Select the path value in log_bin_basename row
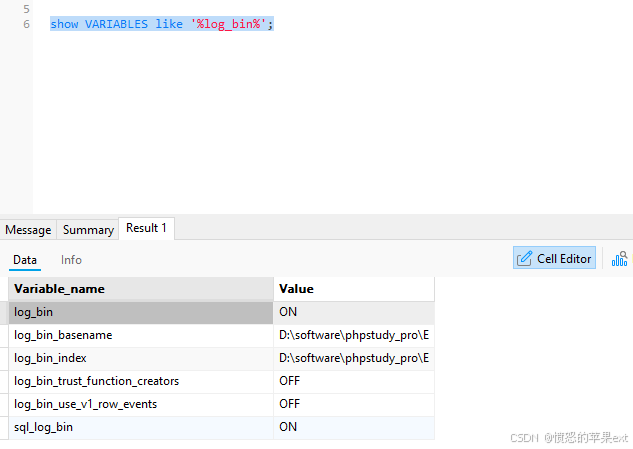Screen dimensions: 633x449 point(354,336)
